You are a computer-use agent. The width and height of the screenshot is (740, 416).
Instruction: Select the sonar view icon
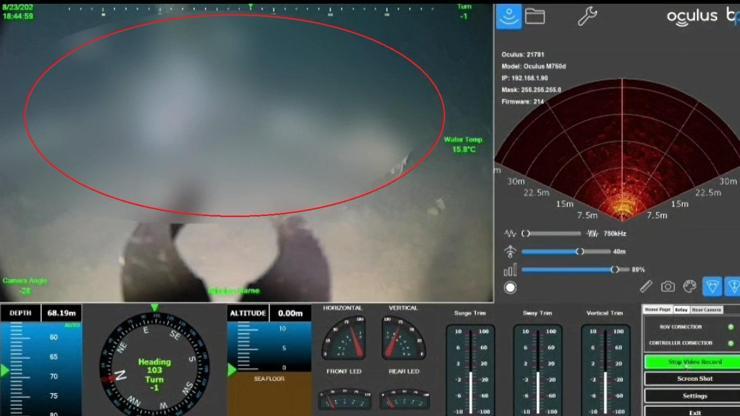click(510, 16)
